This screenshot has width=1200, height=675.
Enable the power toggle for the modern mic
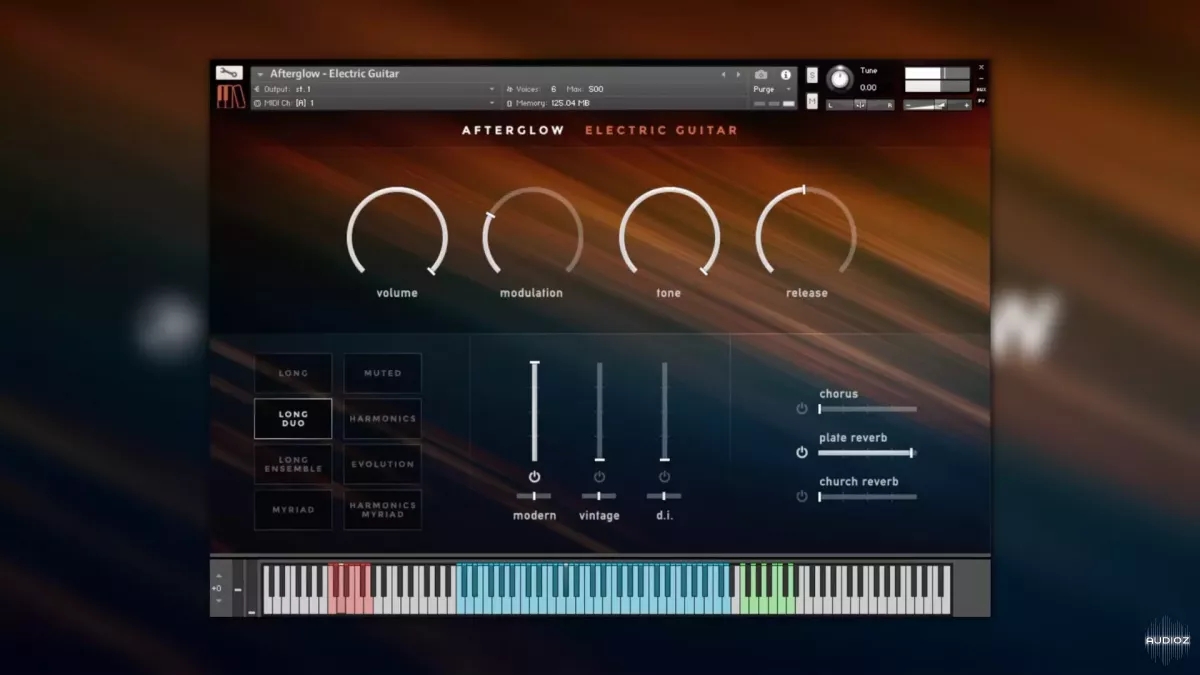click(x=533, y=478)
